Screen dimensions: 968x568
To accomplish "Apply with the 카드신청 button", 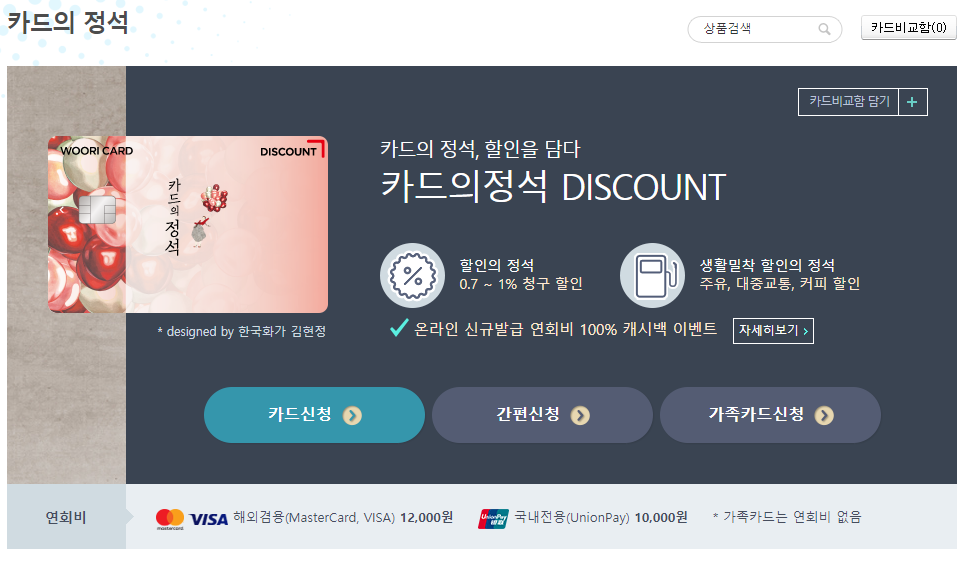I will click(x=314, y=415).
